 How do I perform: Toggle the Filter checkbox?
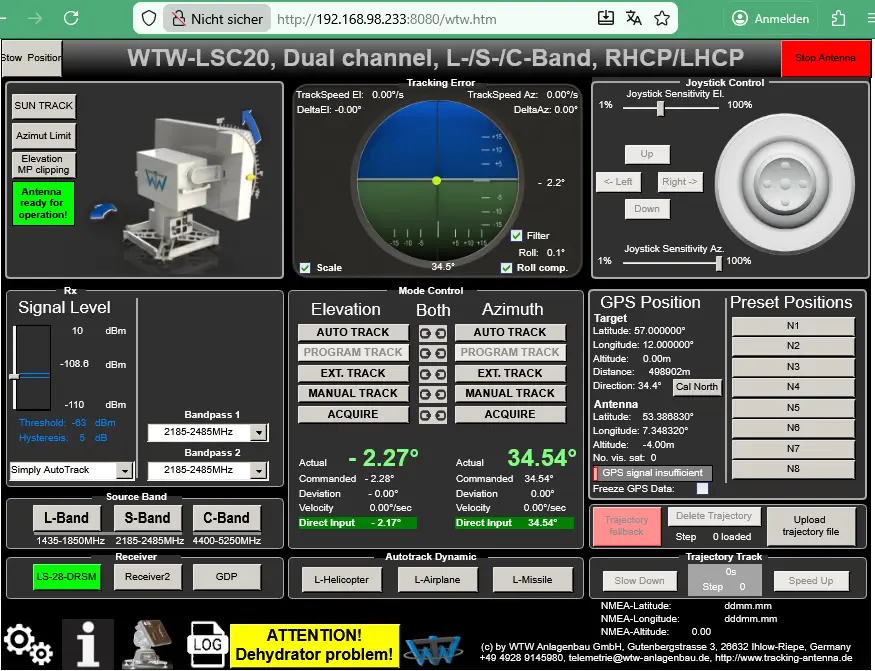click(x=516, y=236)
